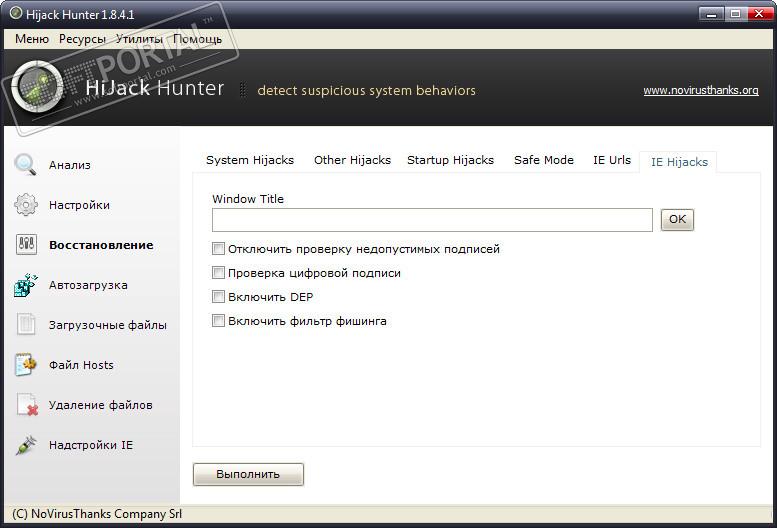The height and width of the screenshot is (528, 777).
Task: Switch to Other Hijacks tab
Action: click(352, 160)
